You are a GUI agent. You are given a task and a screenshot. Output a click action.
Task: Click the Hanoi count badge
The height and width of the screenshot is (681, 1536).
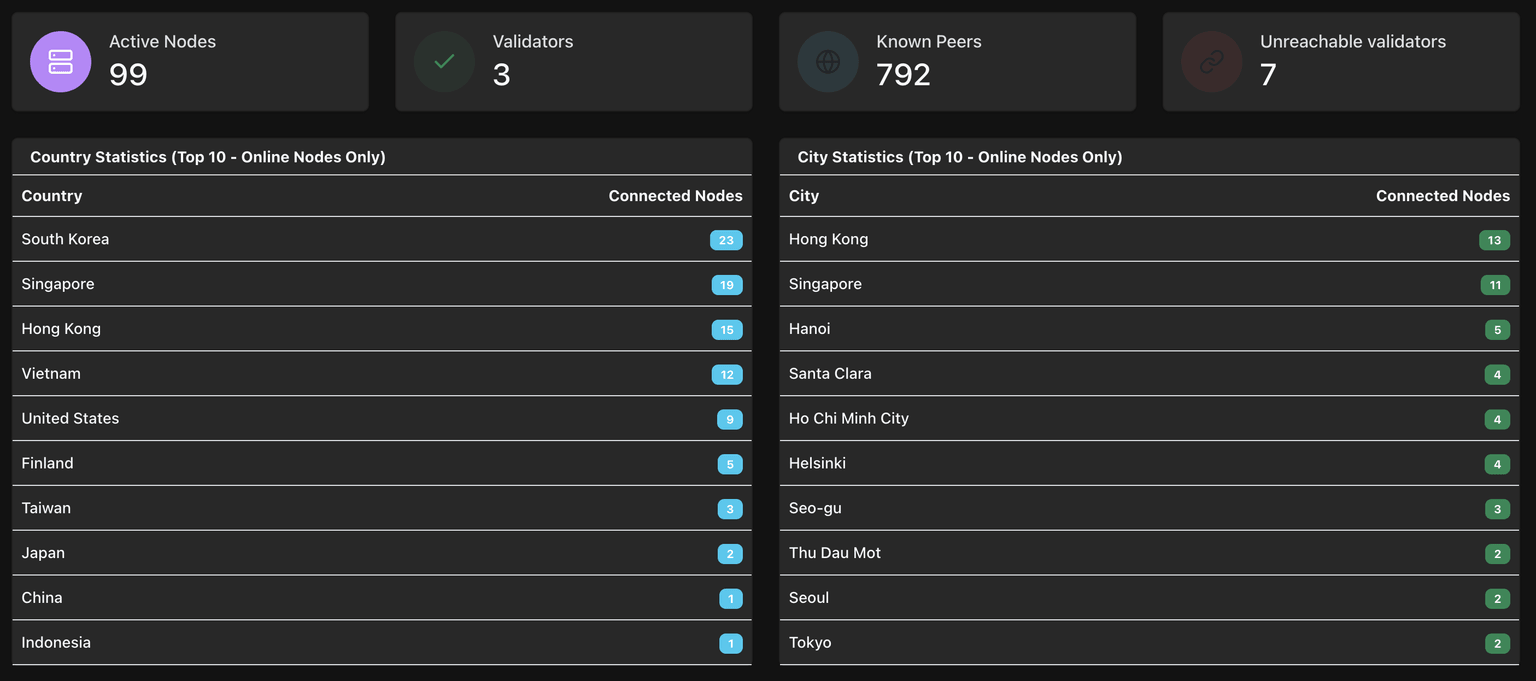[x=1497, y=330]
